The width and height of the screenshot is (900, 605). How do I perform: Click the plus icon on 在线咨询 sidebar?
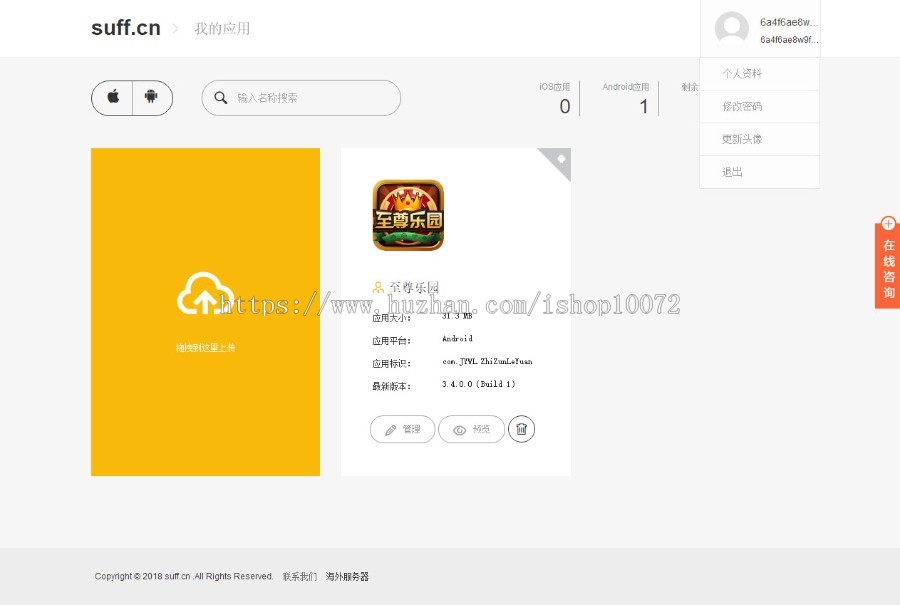click(888, 224)
